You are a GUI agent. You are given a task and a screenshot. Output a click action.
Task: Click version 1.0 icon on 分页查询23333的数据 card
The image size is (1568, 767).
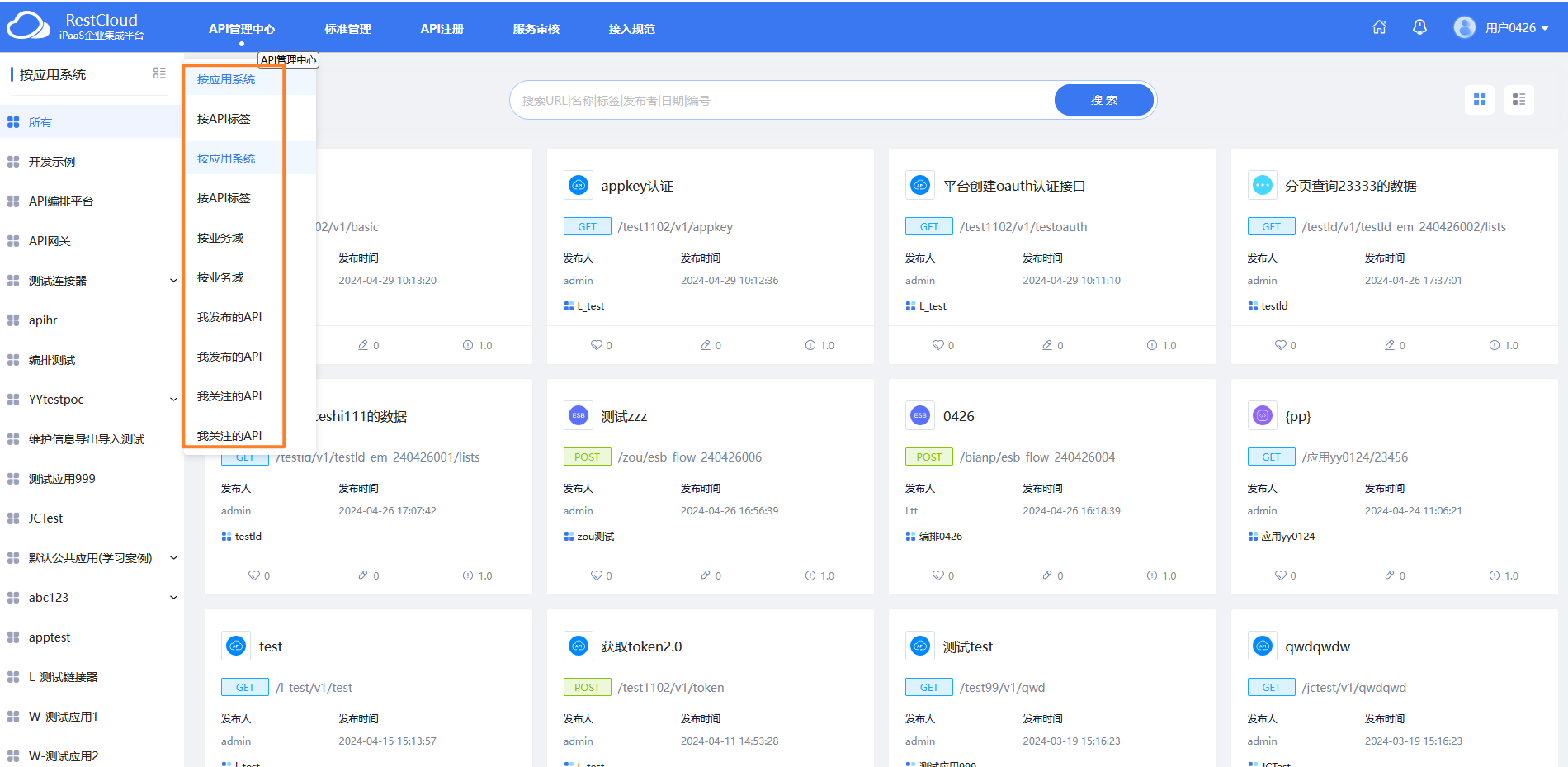(x=1495, y=345)
